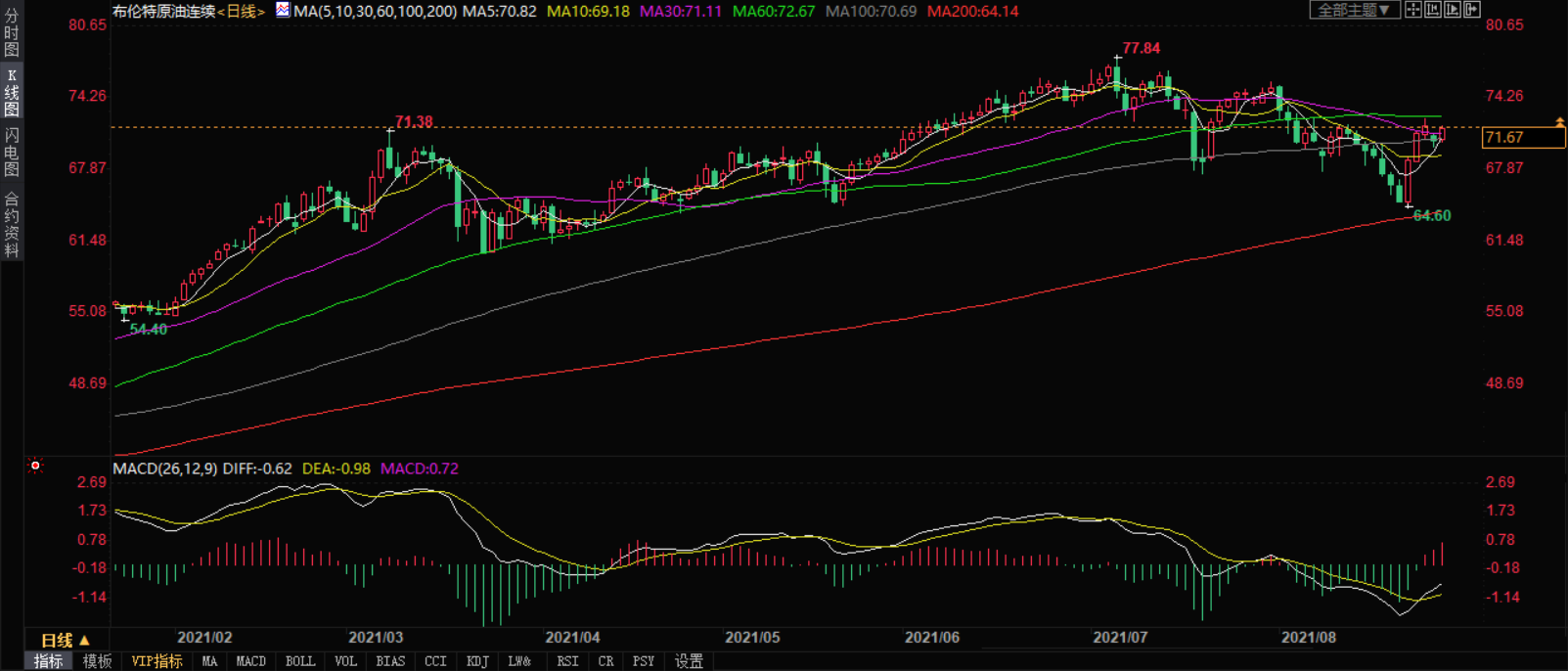
Task: Click the small orange arrow at right price axis
Action: coord(1559,122)
